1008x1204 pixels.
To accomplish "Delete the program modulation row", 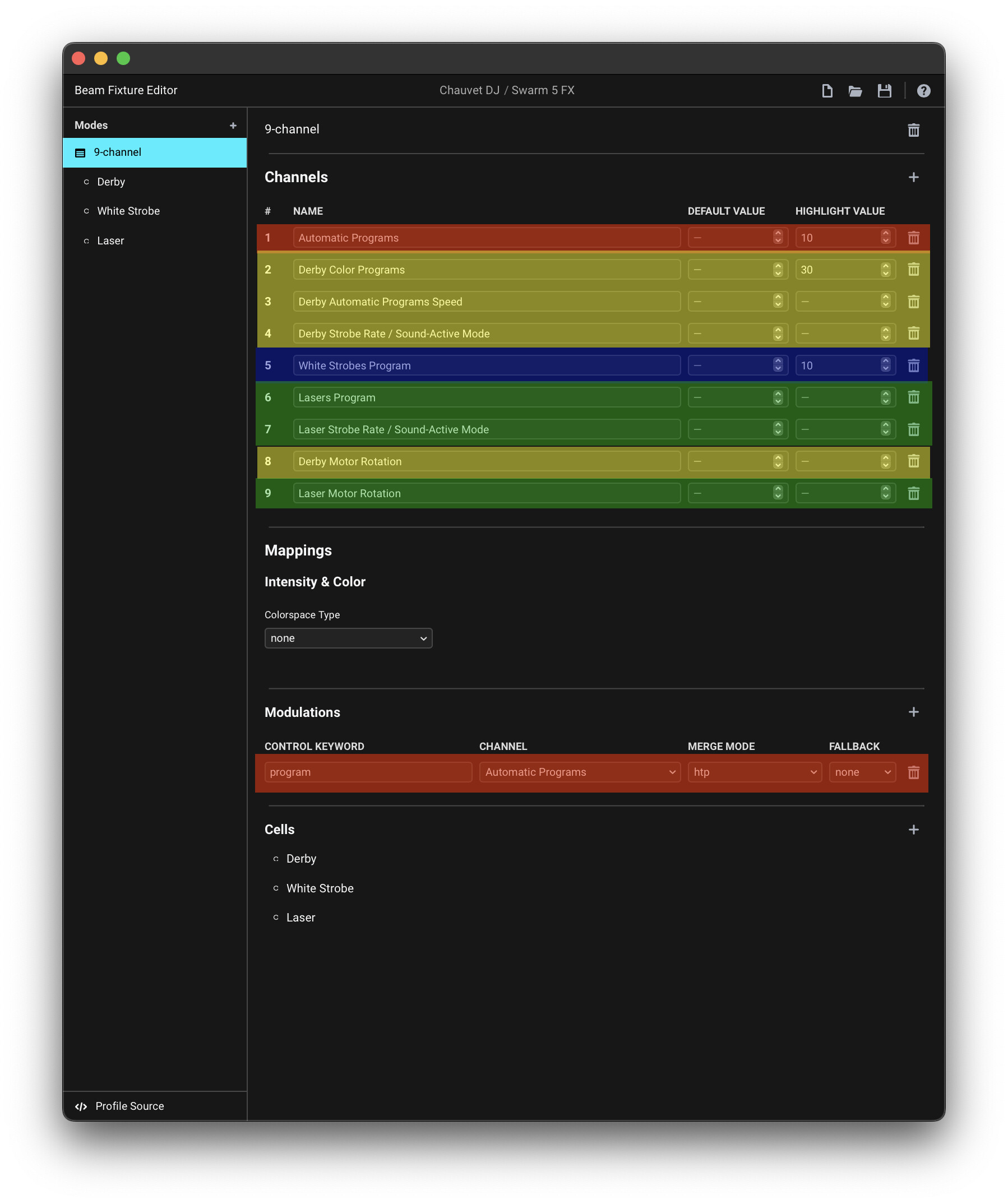I will point(913,772).
